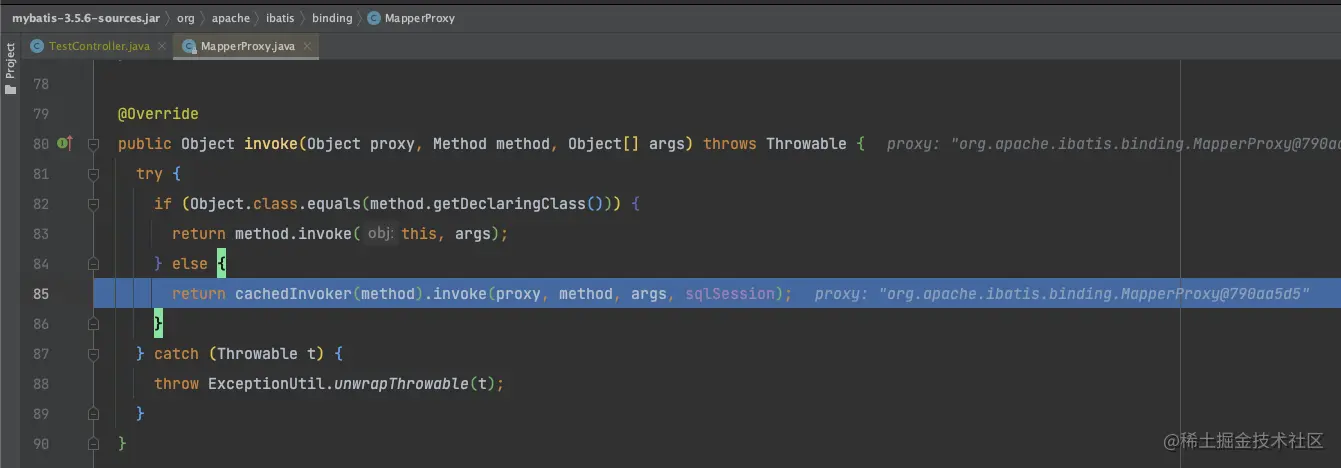Click the Throwable type in the throws clause
1341x468 pixels.
(807, 144)
